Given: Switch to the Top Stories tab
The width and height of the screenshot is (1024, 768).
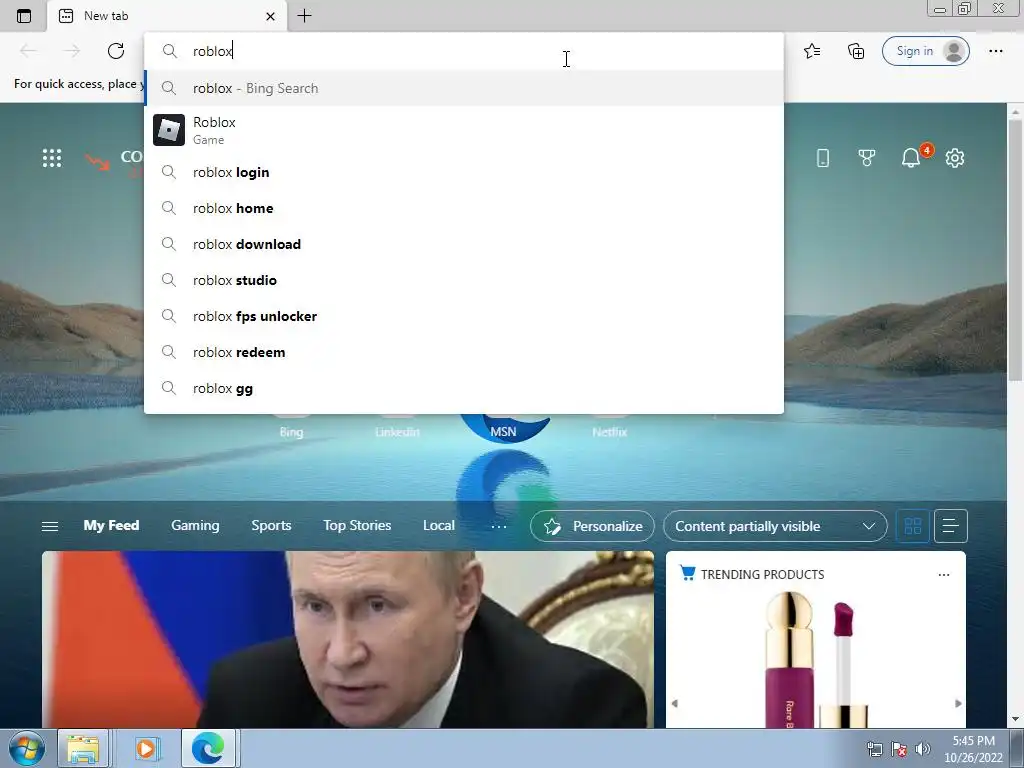Looking at the screenshot, I should [x=357, y=526].
